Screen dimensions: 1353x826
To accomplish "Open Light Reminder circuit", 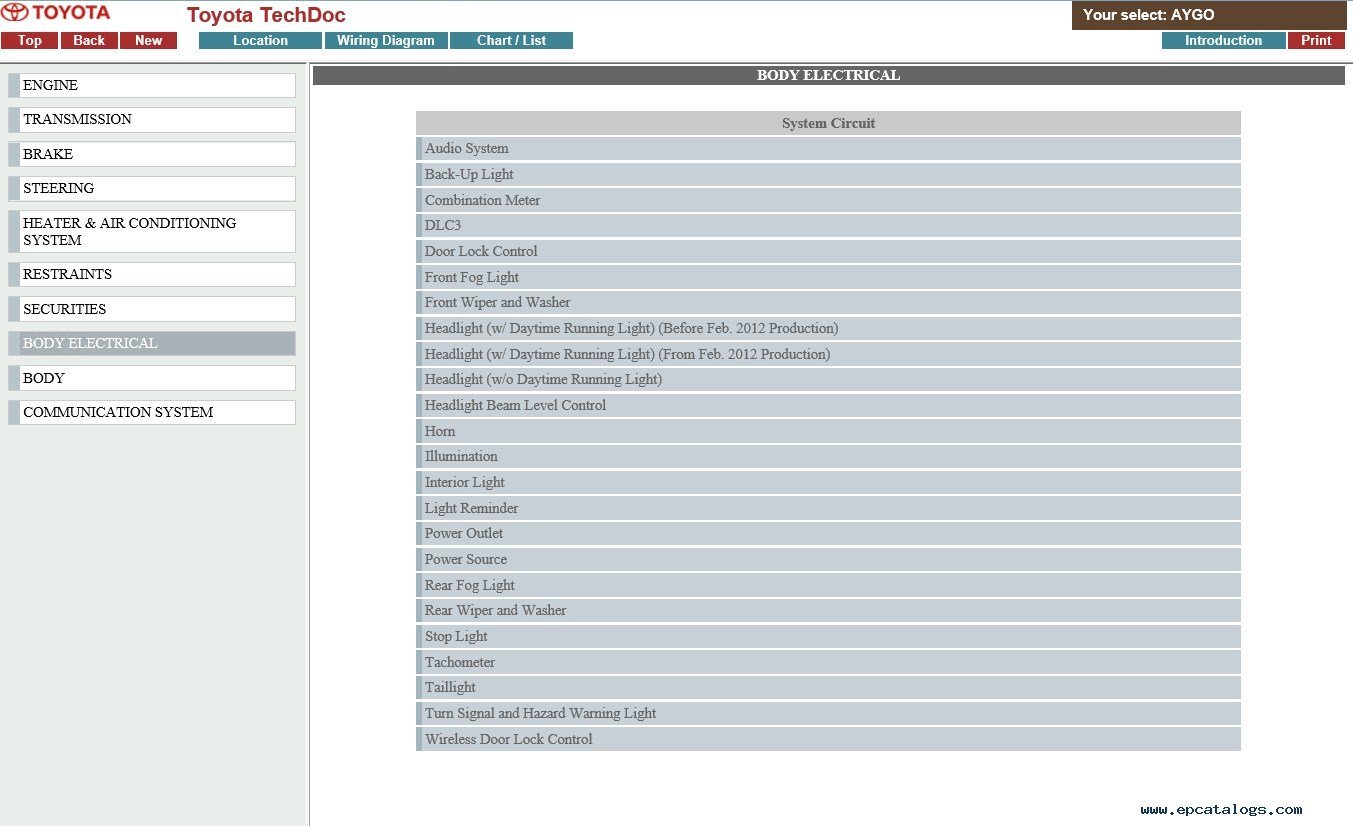I will click(828, 508).
